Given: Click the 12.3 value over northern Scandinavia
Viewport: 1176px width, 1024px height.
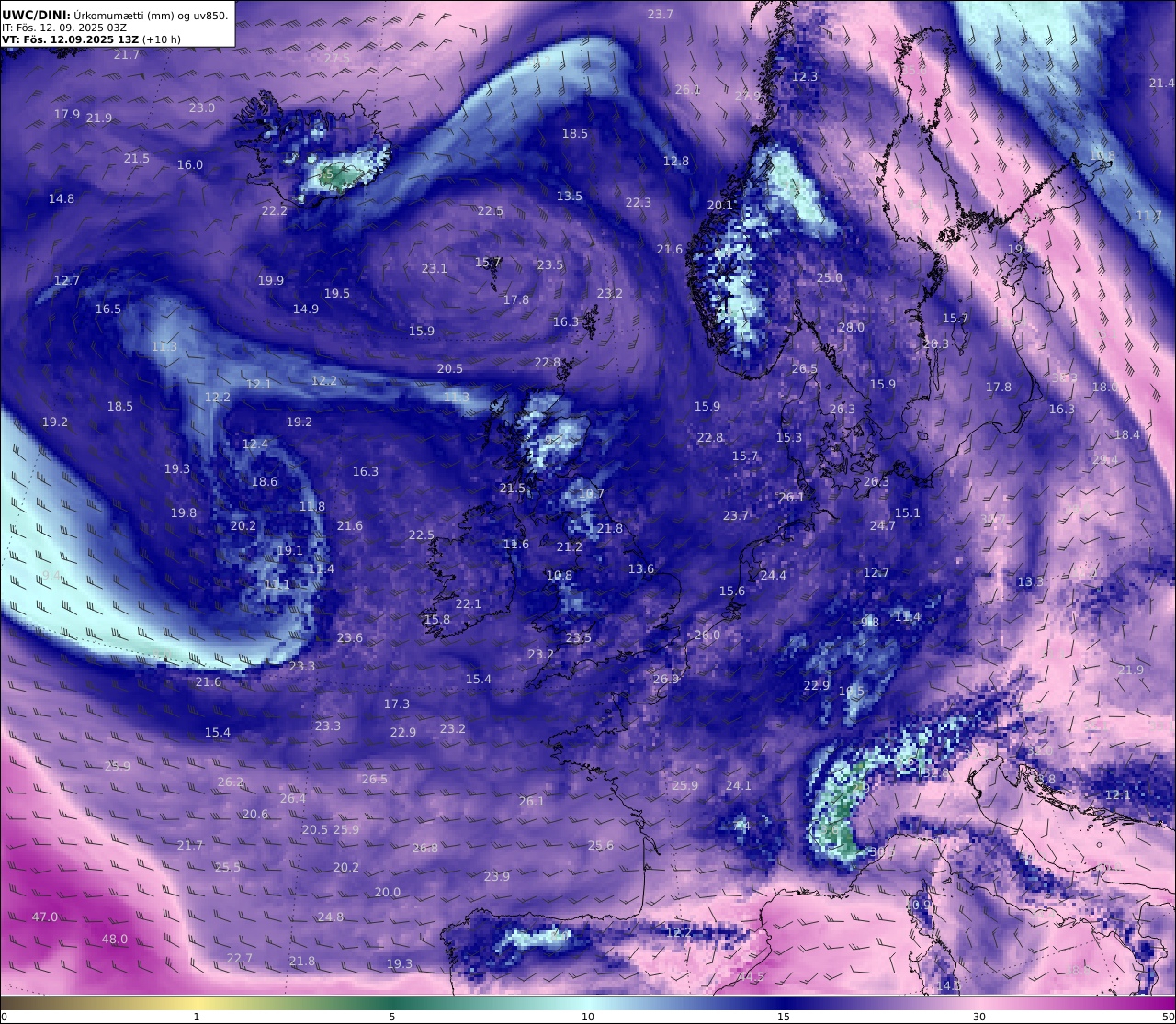Looking at the screenshot, I should coord(805,77).
